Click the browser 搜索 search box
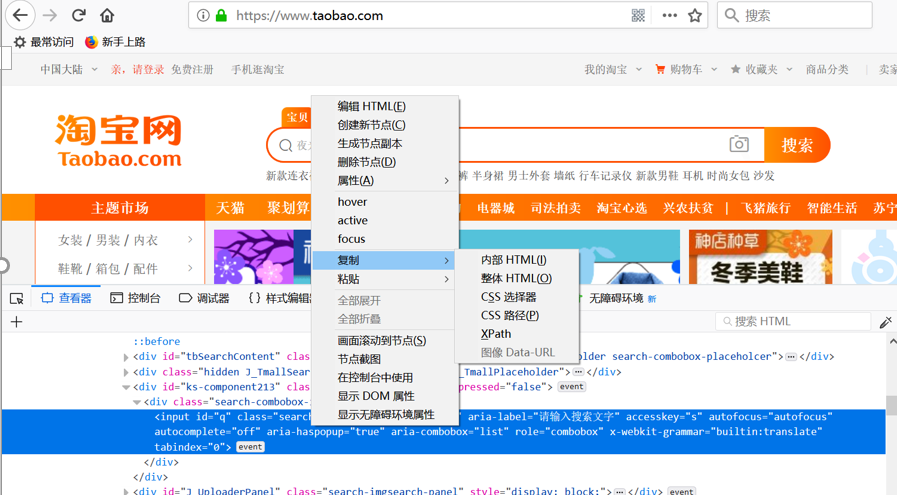897x495 pixels. click(x=795, y=15)
